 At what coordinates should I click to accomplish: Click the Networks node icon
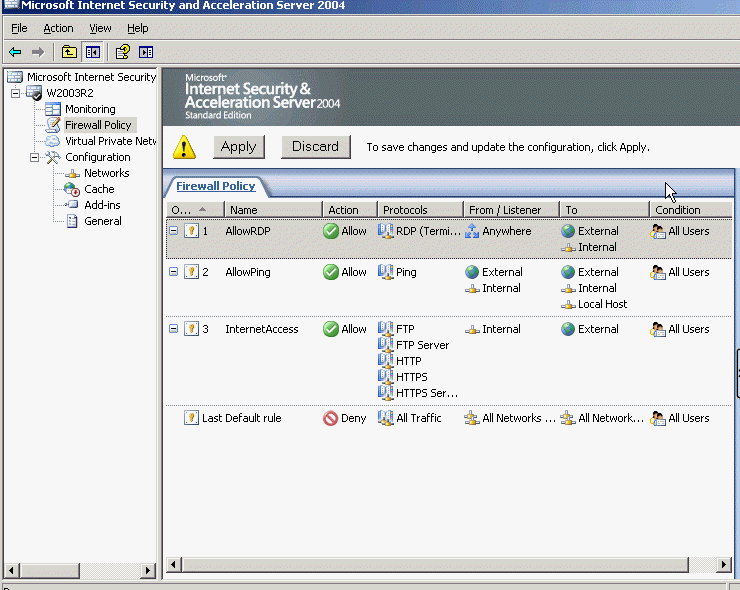72,174
